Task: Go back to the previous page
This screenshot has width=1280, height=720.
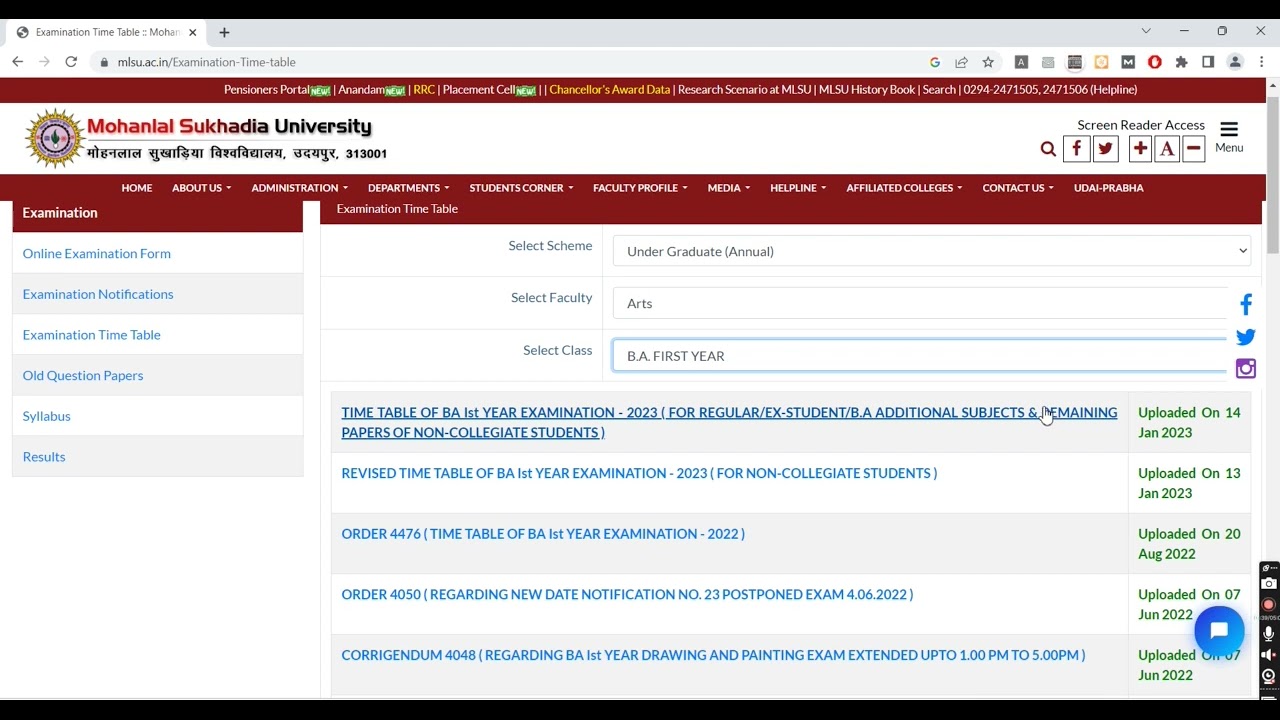Action: click(17, 62)
